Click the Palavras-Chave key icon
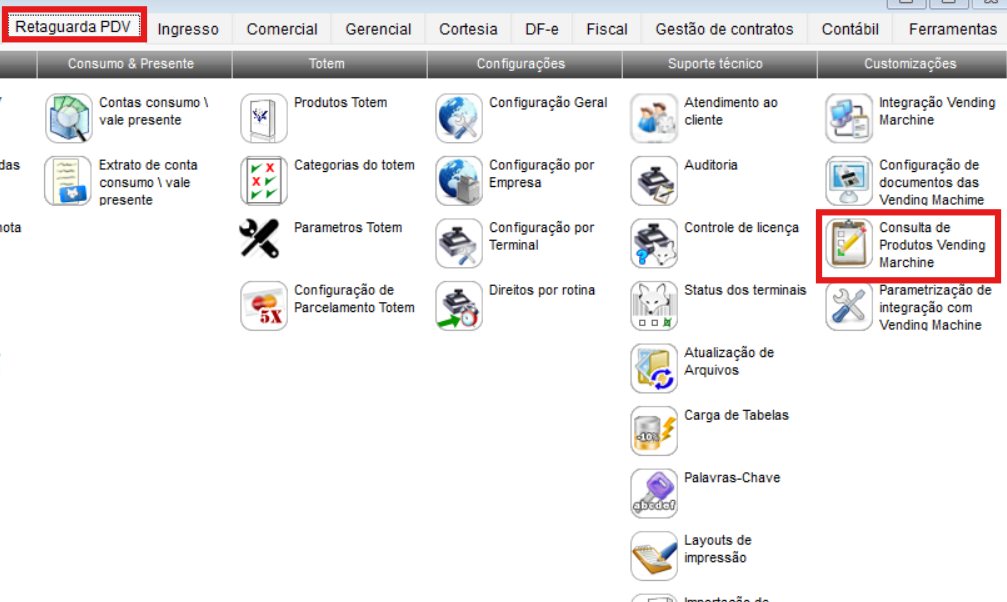This screenshot has width=1007, height=602. [654, 493]
